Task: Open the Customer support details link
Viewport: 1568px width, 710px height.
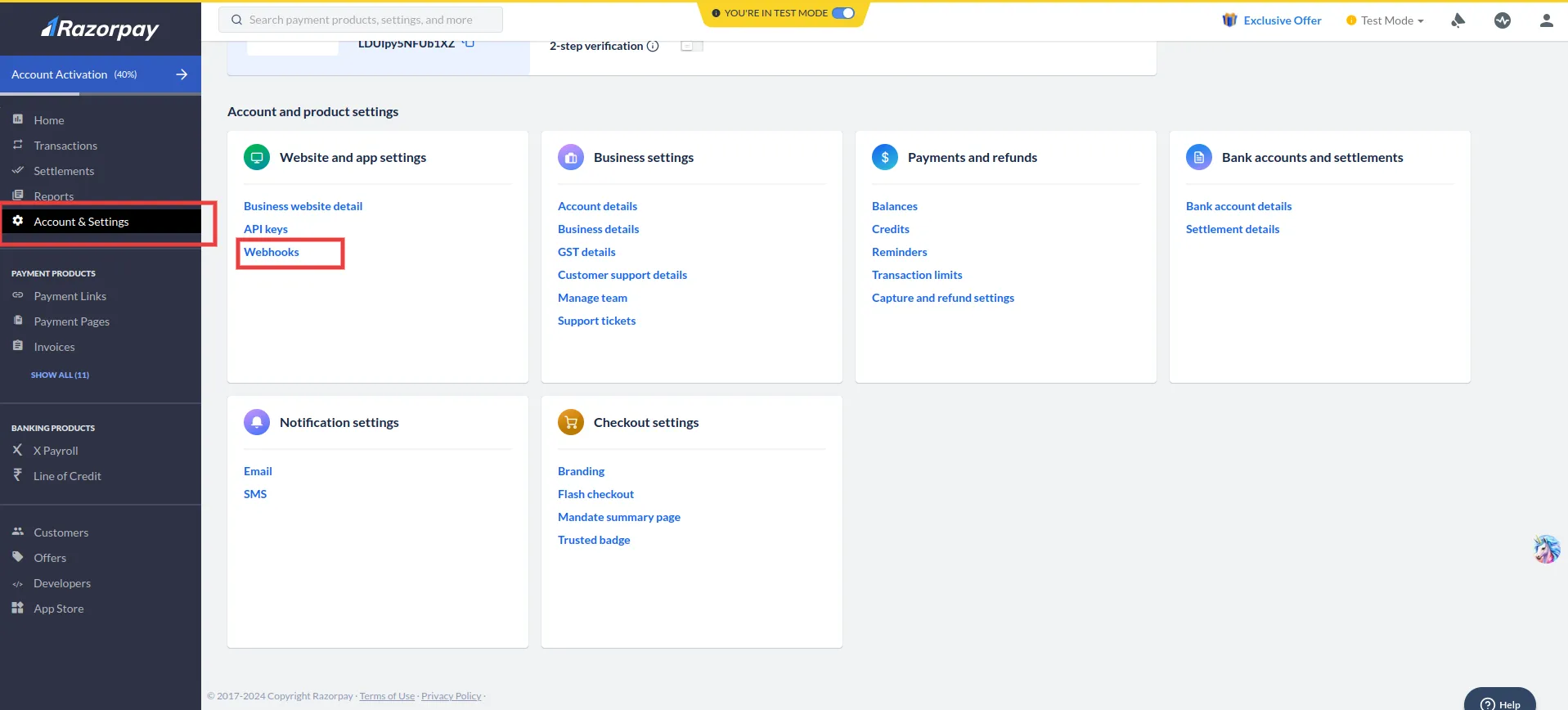Action: [x=622, y=275]
